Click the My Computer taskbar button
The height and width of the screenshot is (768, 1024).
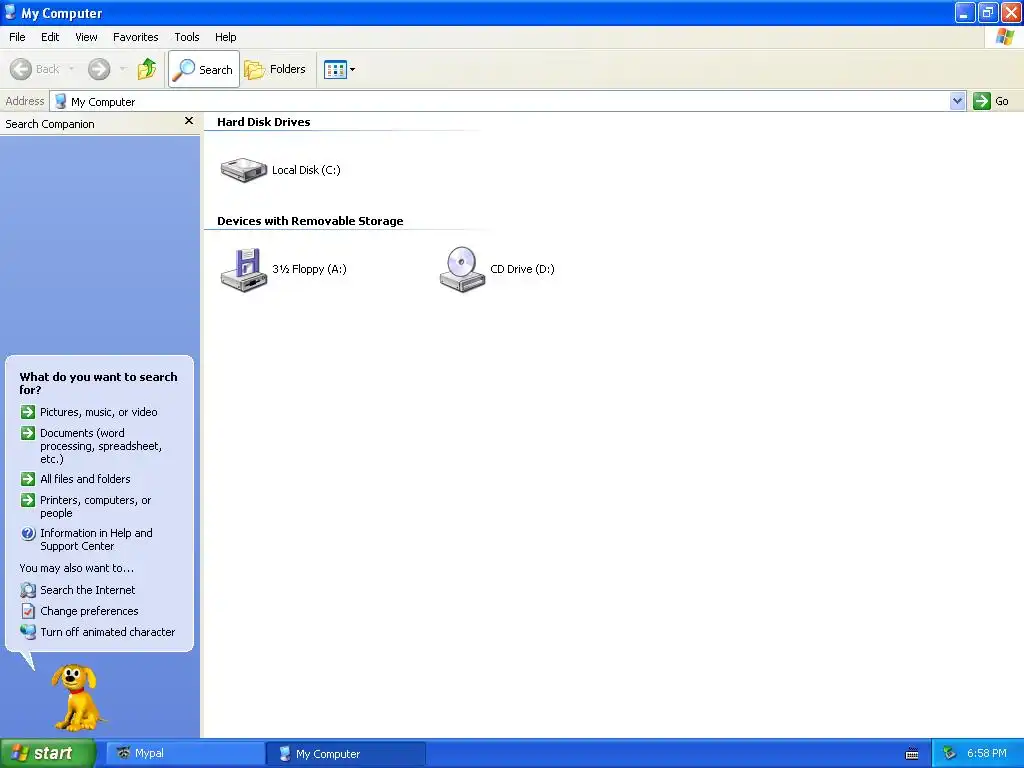point(346,754)
